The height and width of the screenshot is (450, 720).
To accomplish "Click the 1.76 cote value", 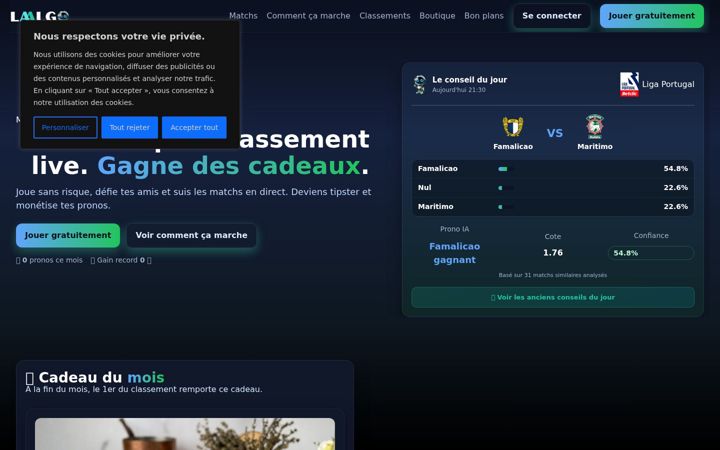I will point(553,253).
